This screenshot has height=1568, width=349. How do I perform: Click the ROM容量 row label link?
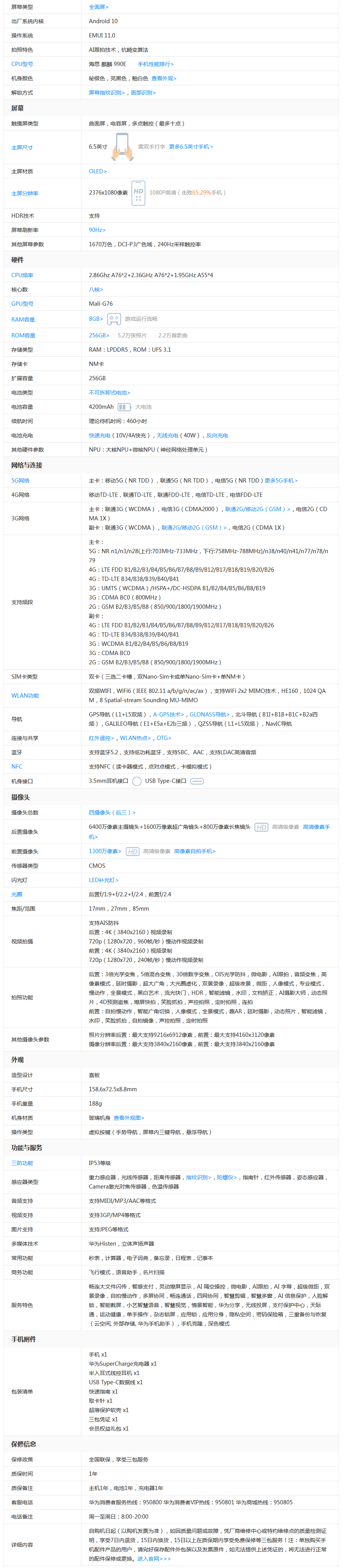24,335
